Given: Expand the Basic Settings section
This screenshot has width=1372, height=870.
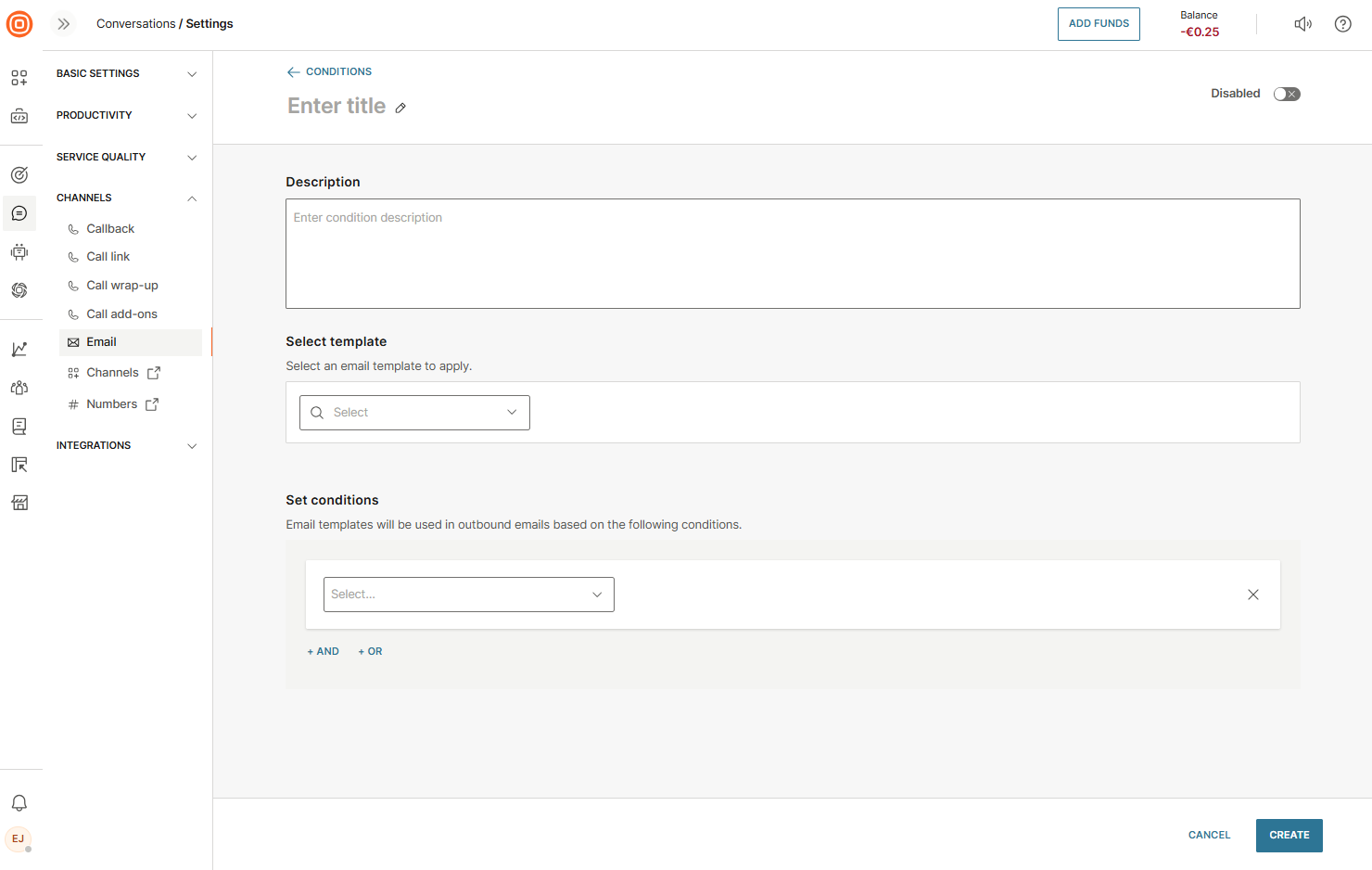Looking at the screenshot, I should (127, 73).
